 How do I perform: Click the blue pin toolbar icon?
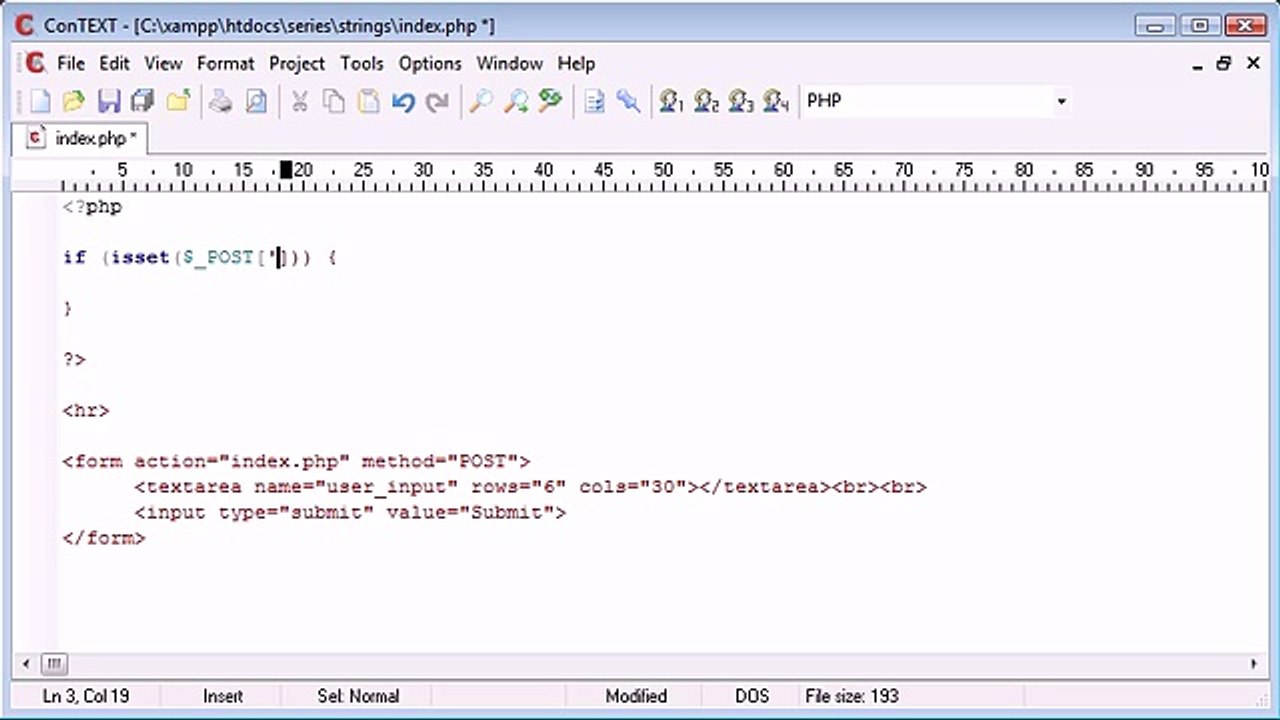pos(628,101)
